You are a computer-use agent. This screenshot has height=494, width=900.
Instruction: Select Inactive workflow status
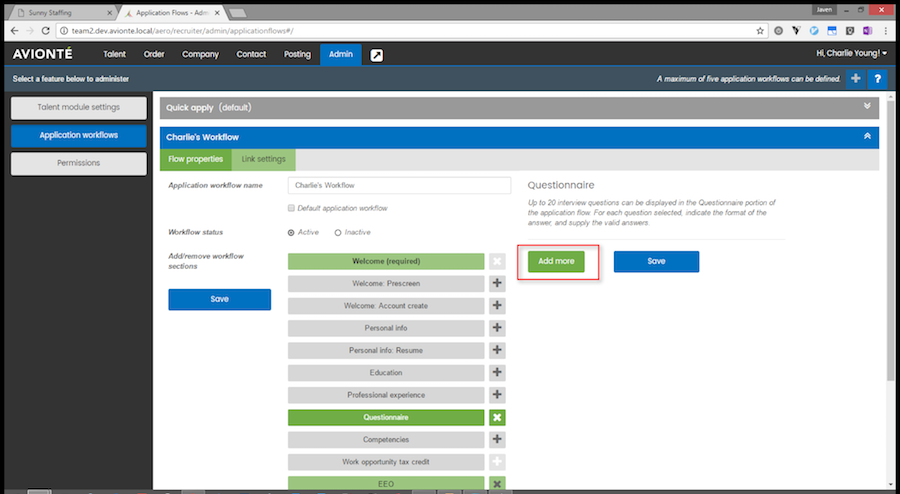(x=338, y=232)
